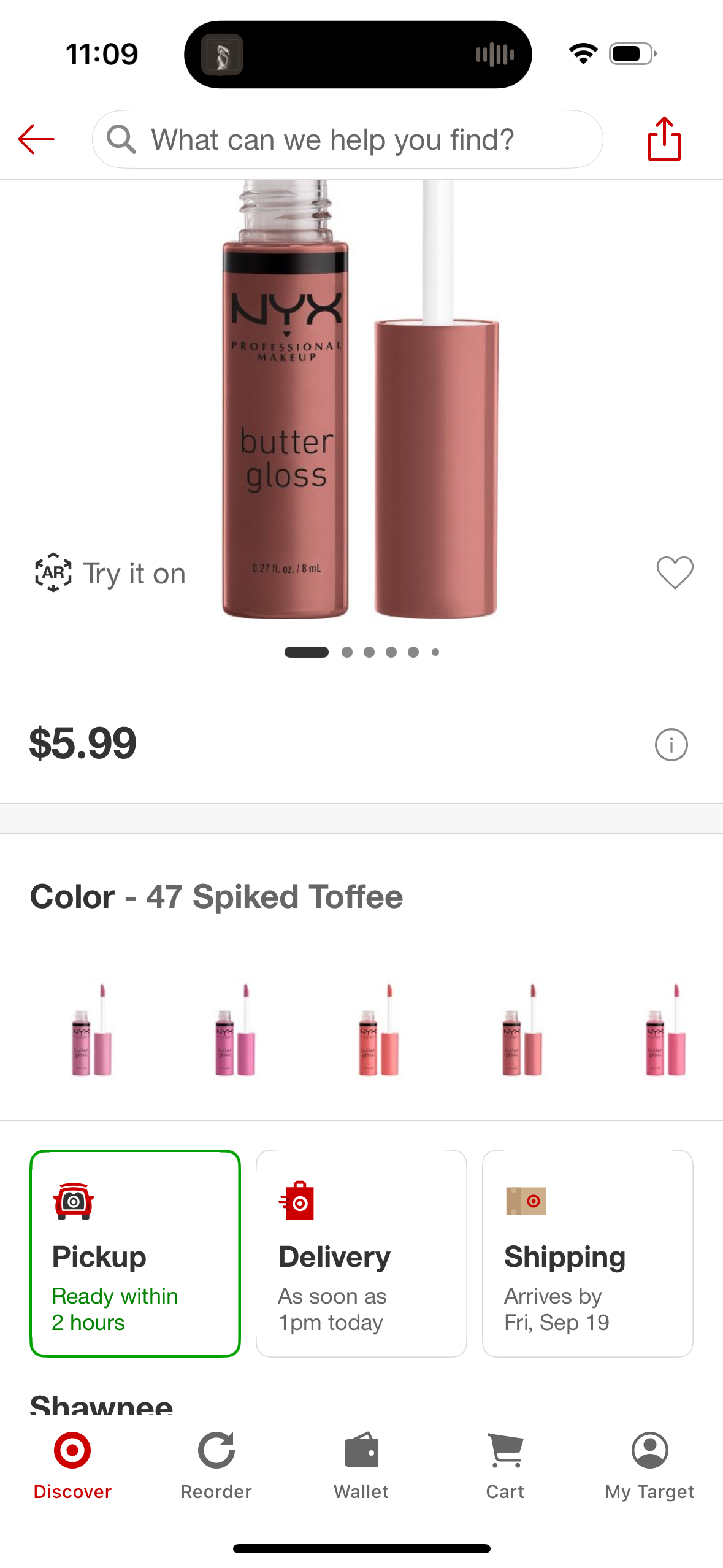Choose the first light pink gloss swatch
This screenshot has width=723, height=1568.
[x=91, y=1029]
